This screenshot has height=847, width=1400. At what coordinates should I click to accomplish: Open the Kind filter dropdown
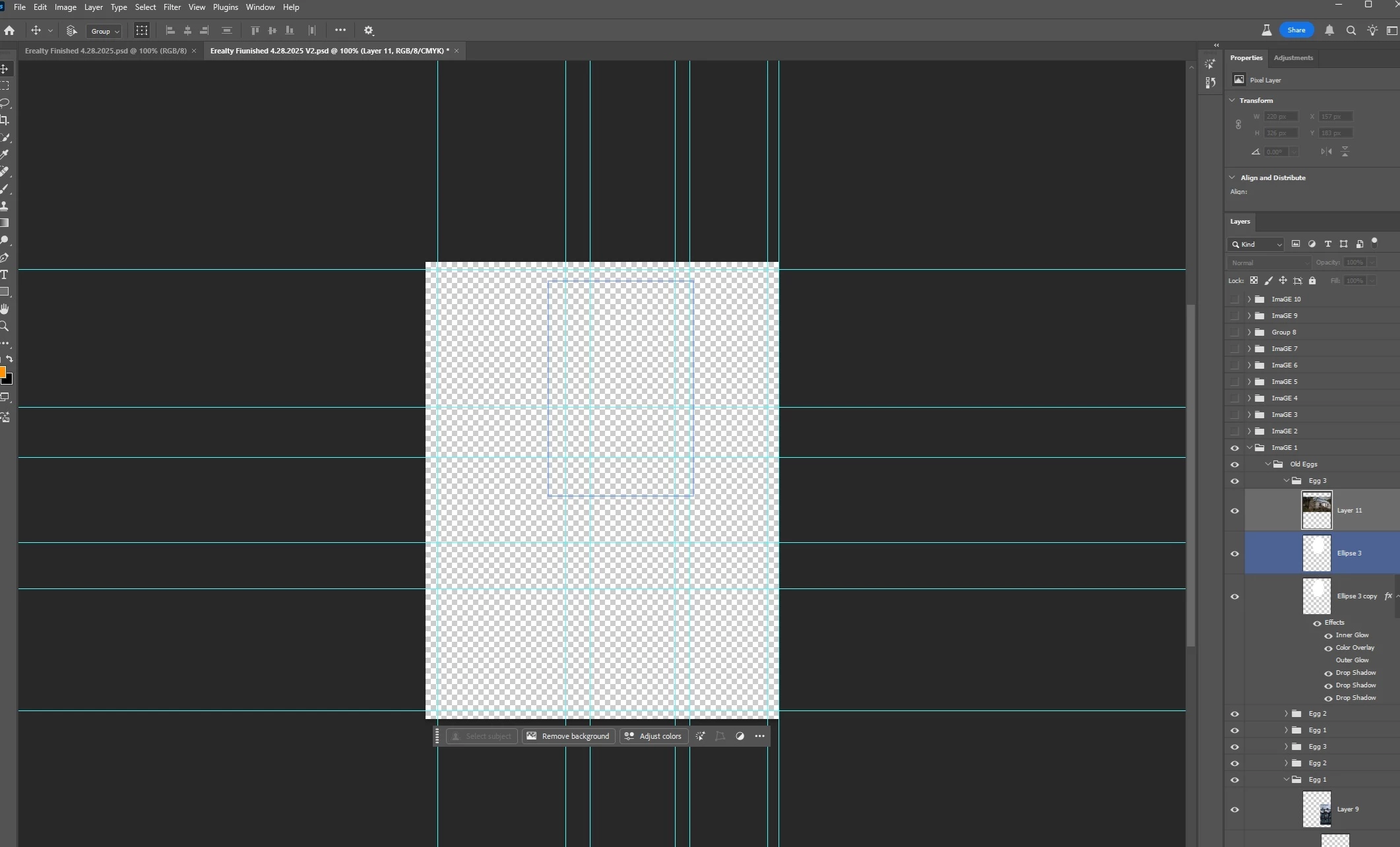click(1256, 244)
